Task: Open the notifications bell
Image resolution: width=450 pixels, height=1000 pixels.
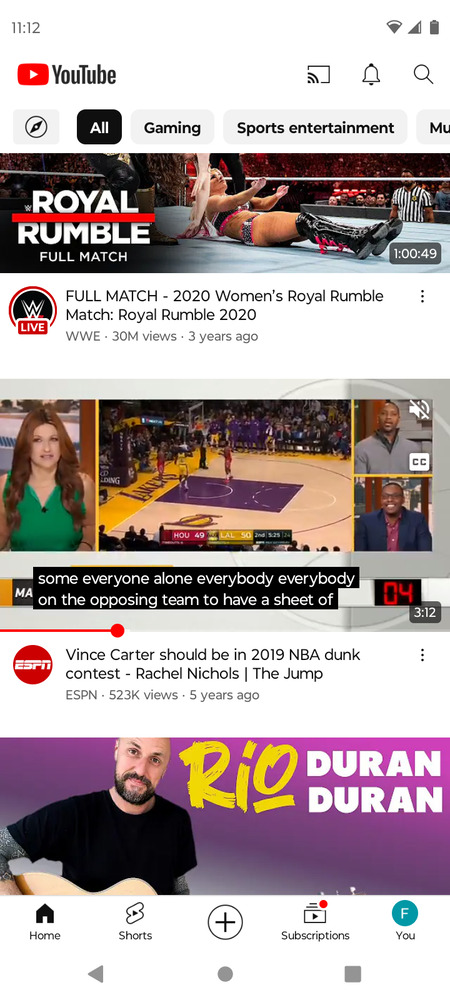Action: pyautogui.click(x=371, y=75)
